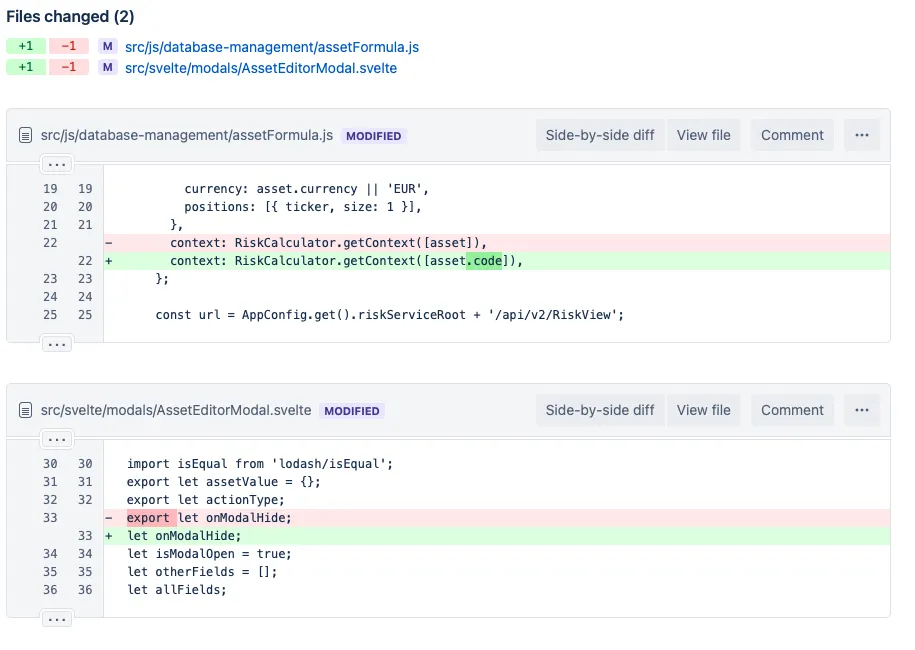The width and height of the screenshot is (915, 650).
Task: Expand hidden lines above line 30
Action: (x=58, y=439)
